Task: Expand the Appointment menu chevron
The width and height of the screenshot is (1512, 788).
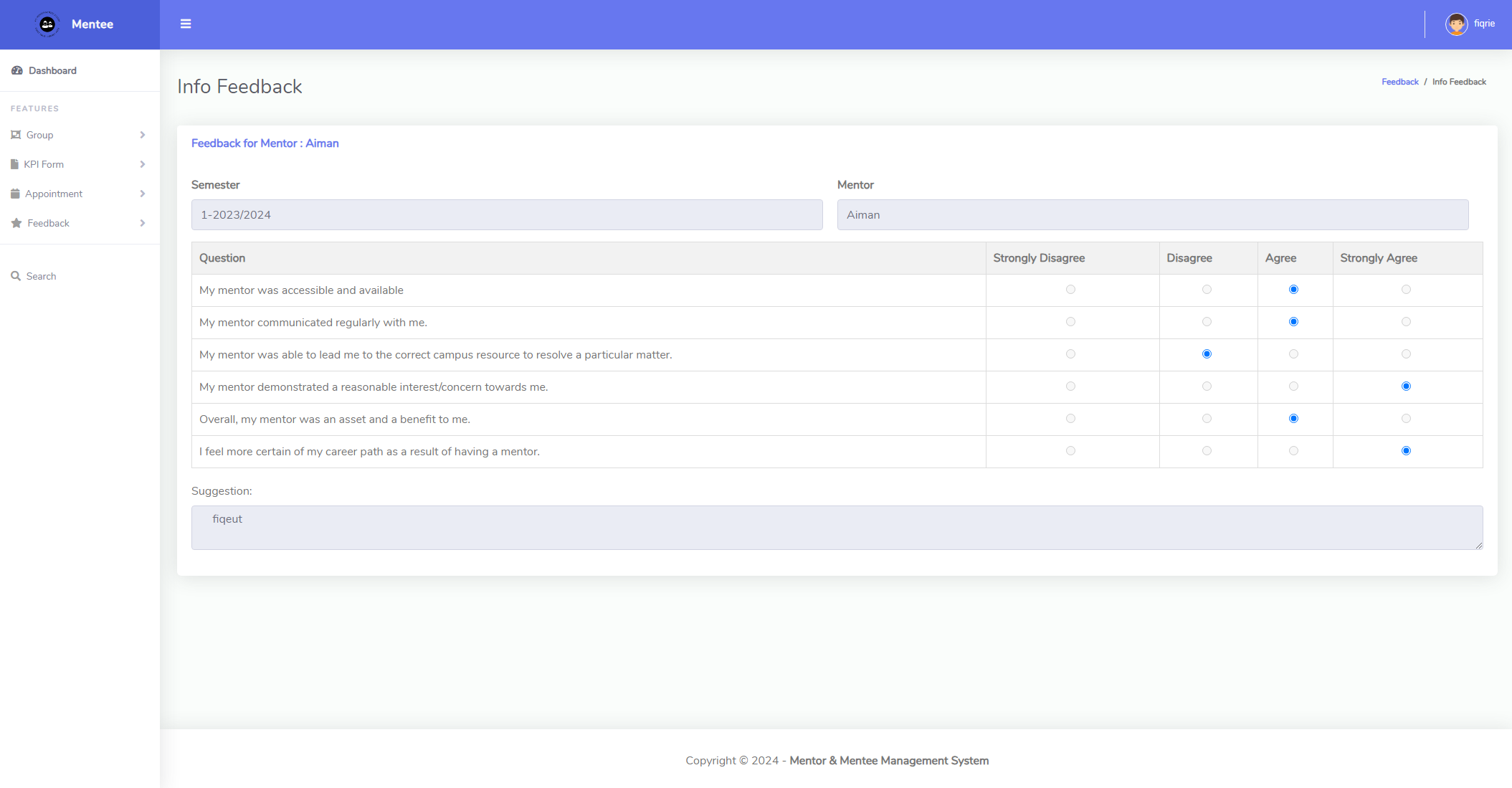Action: click(x=143, y=194)
